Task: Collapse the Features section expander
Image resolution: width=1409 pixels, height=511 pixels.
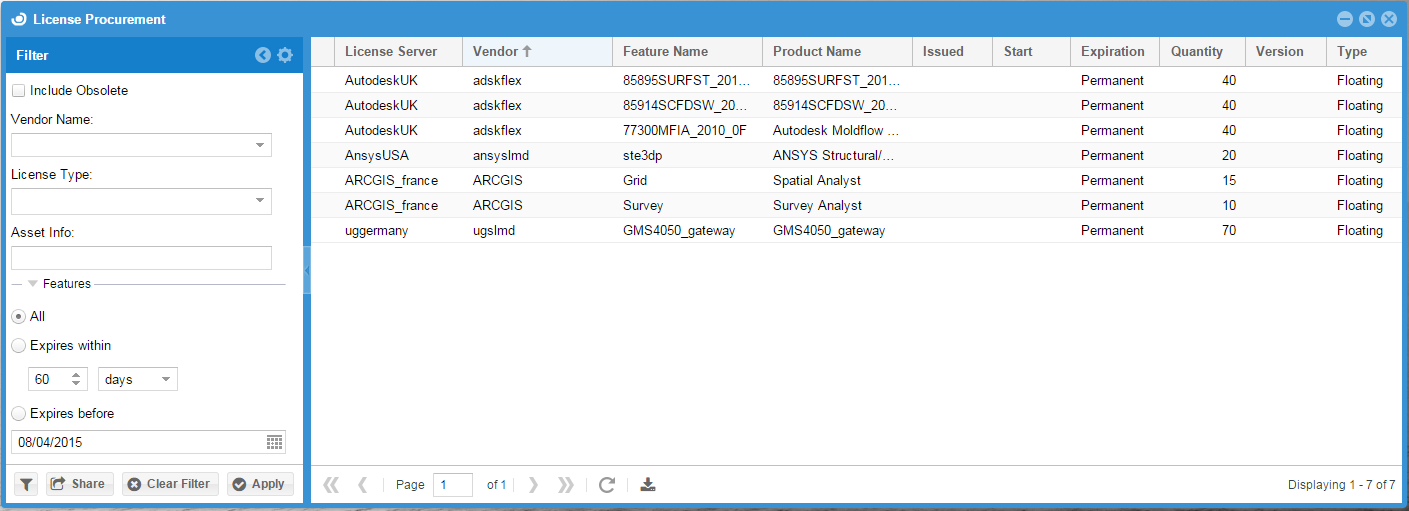Action: [x=32, y=284]
